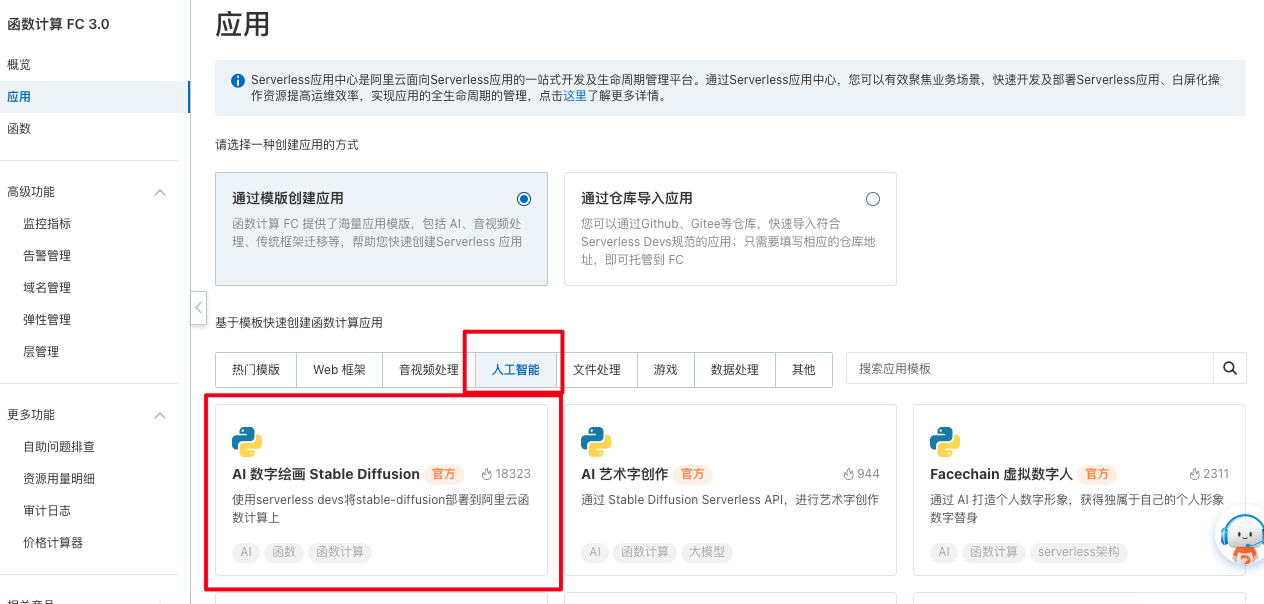This screenshot has height=604, width=1264.
Task: Switch to the Web 框架 tab
Action: tap(340, 370)
